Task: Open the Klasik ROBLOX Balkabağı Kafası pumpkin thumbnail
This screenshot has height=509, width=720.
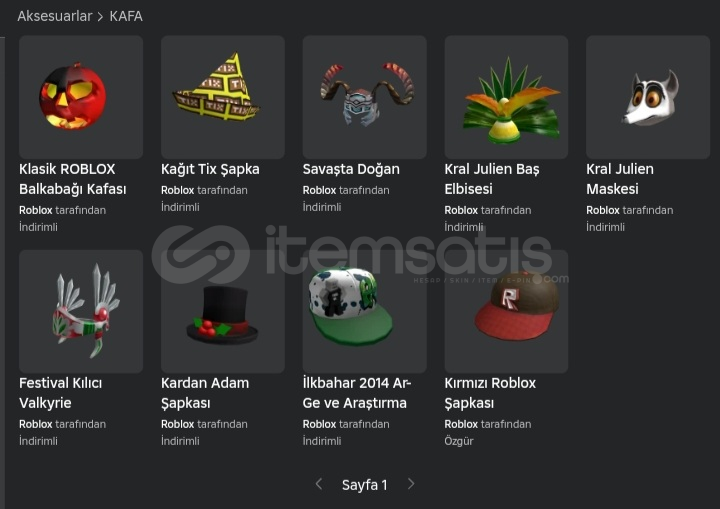Action: coord(81,97)
